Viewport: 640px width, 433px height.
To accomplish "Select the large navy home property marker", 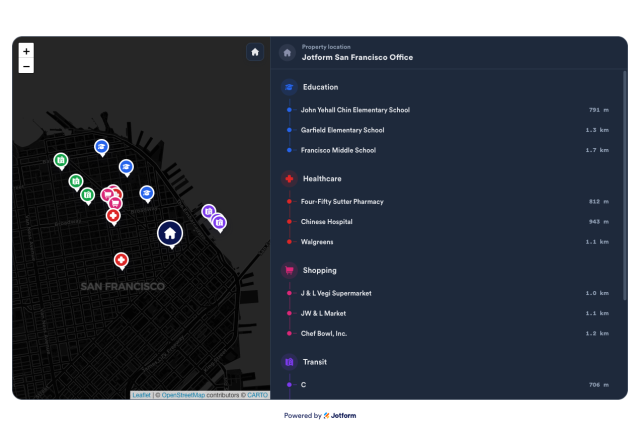I will coord(170,234).
